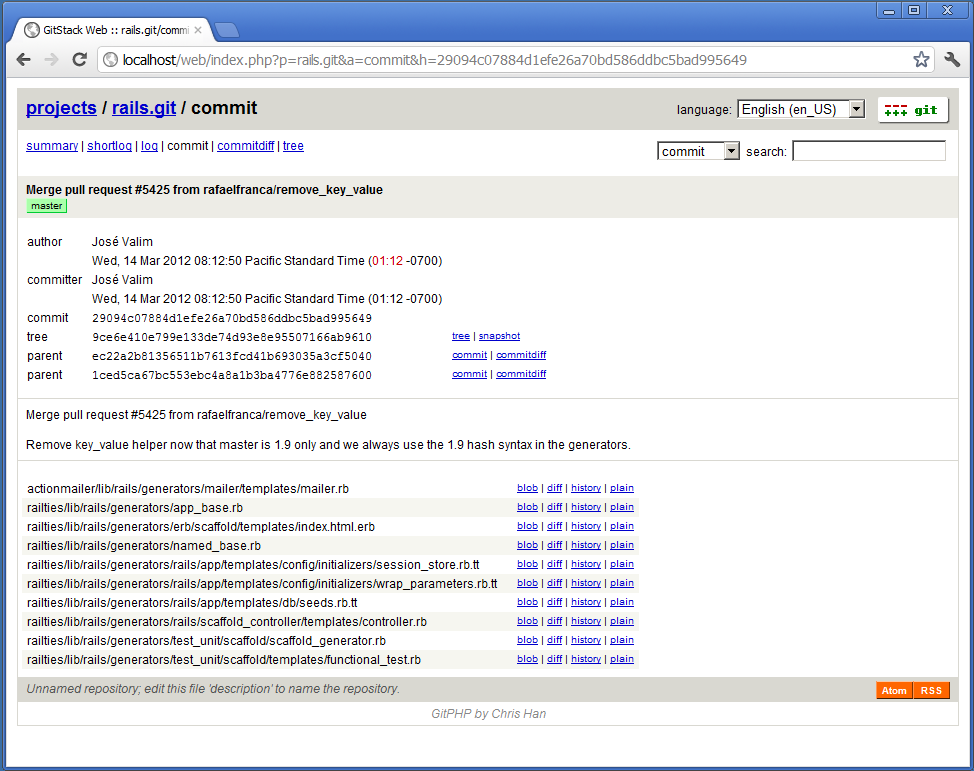Viewport: 974px width, 771px height.
Task: Navigate back using the back arrow
Action: click(23, 59)
